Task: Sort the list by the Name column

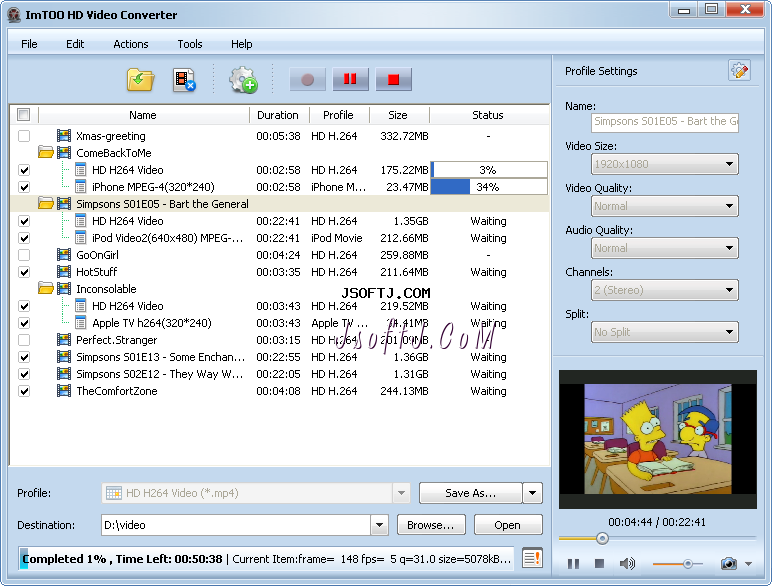Action: [143, 115]
